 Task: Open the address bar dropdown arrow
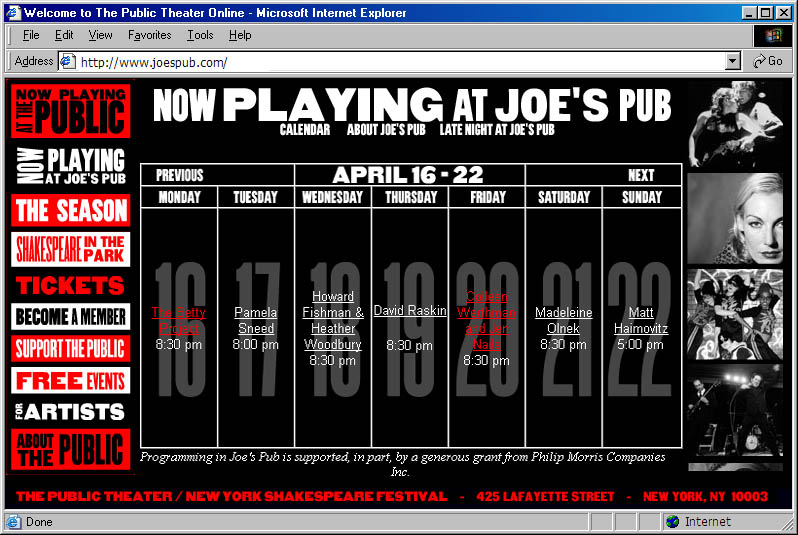pos(732,62)
